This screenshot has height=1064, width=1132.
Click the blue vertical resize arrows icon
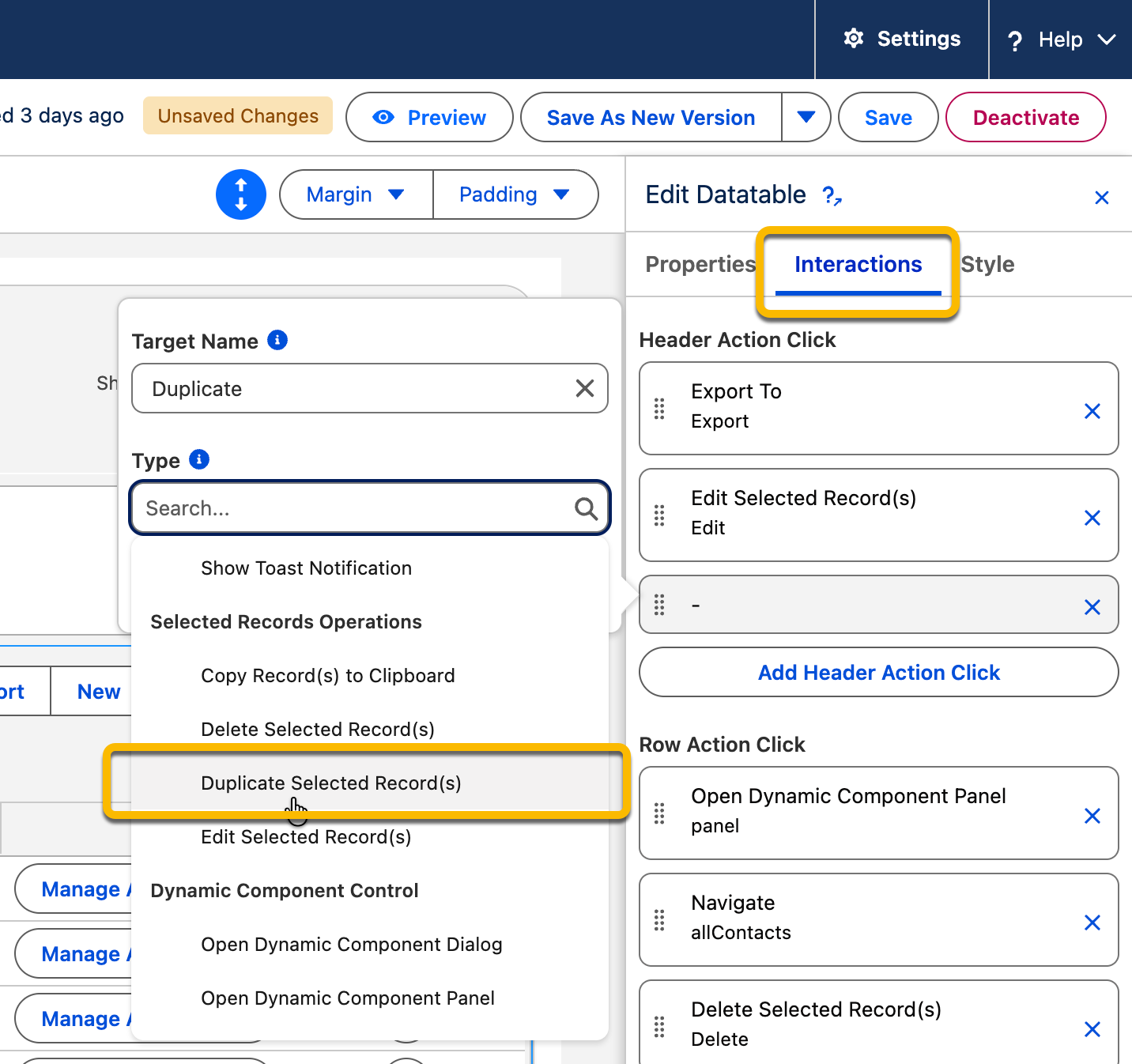click(x=241, y=194)
